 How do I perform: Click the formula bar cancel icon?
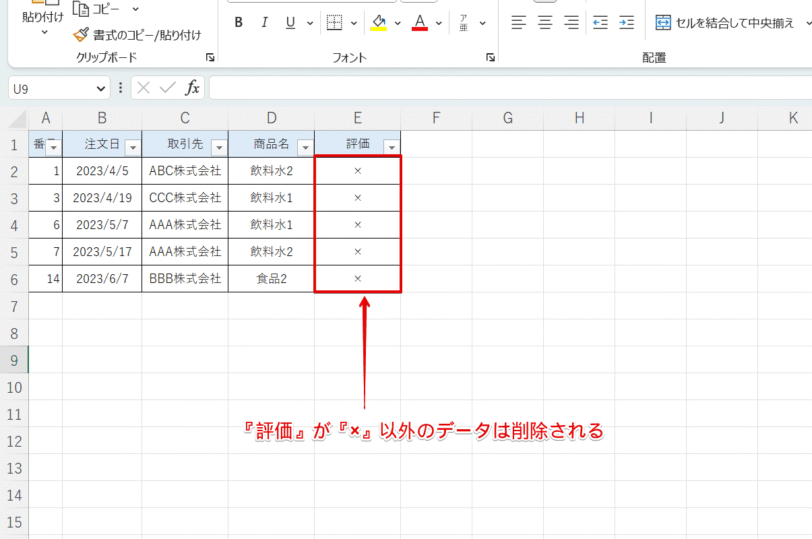tap(143, 89)
